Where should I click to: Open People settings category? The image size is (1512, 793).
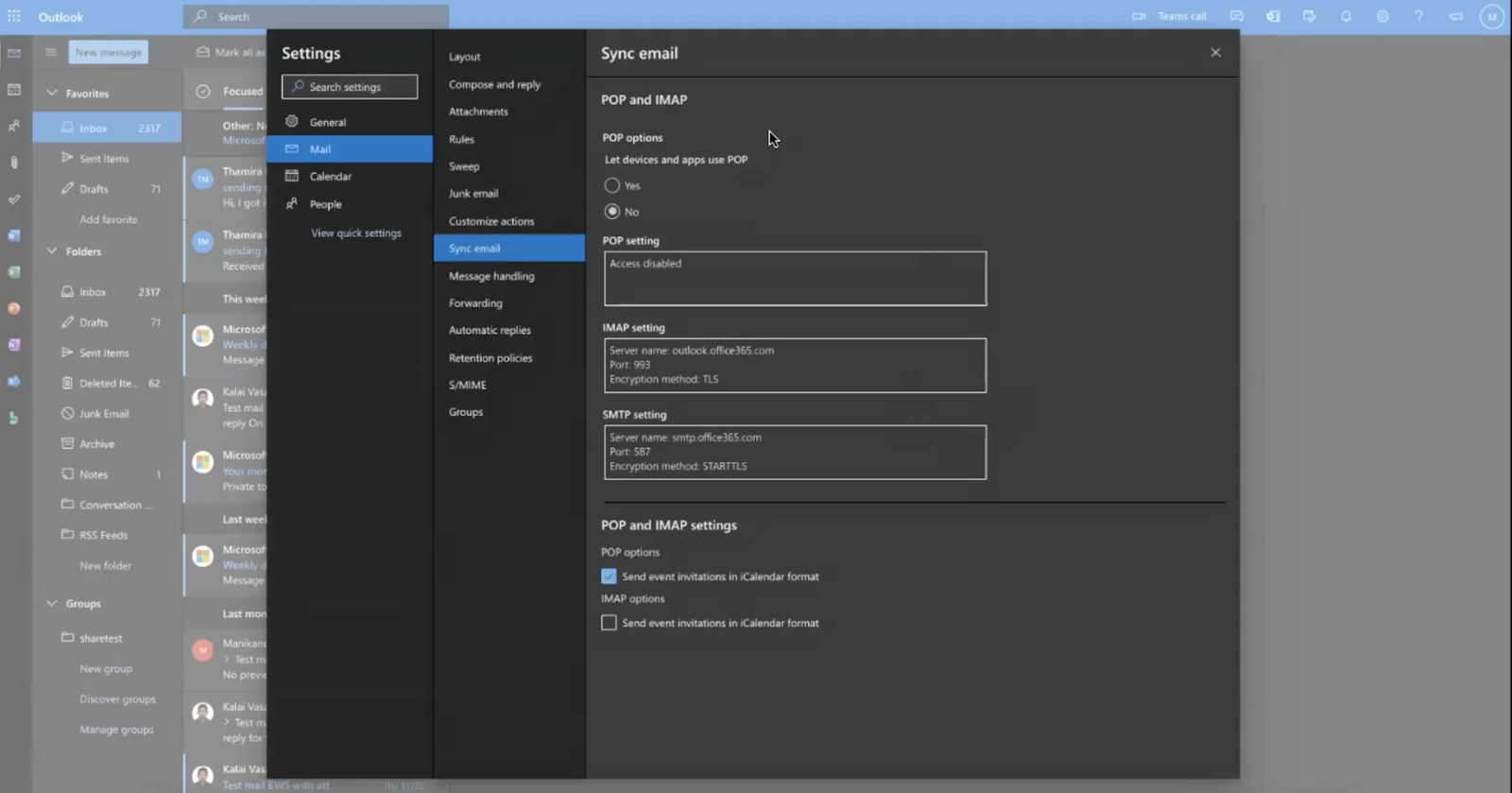pos(350,203)
